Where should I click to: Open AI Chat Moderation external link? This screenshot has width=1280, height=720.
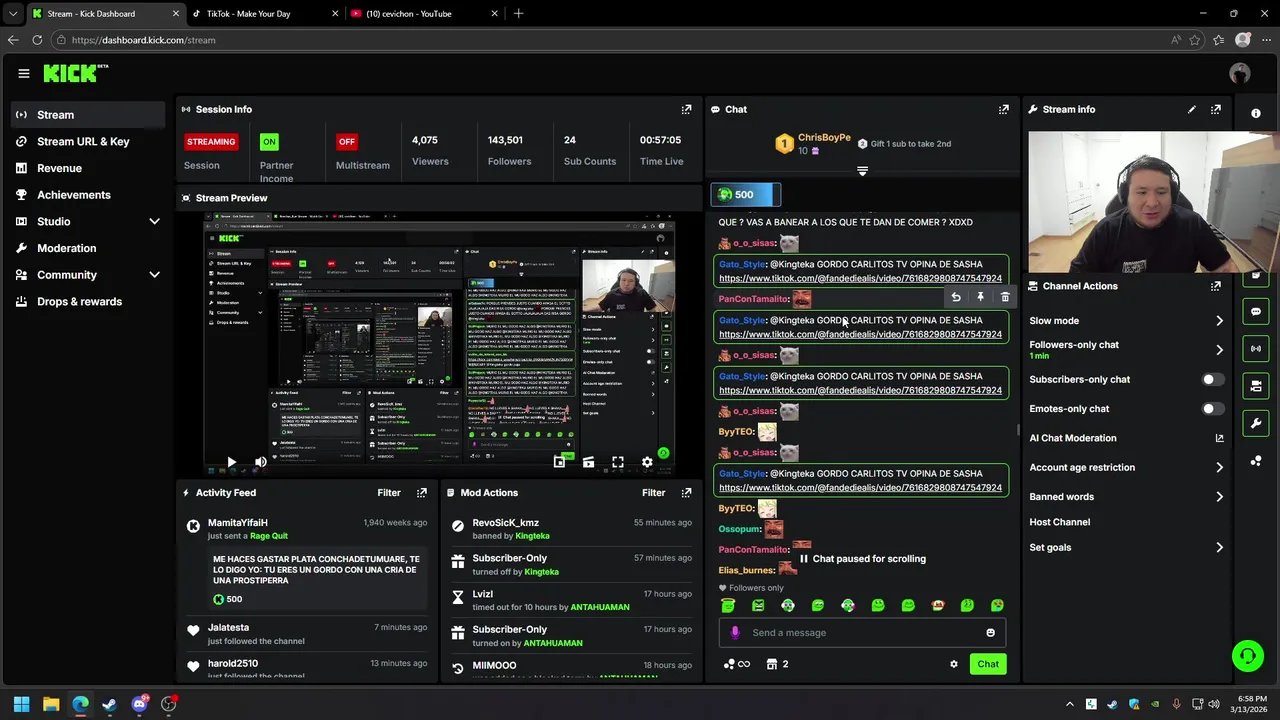1219,438
